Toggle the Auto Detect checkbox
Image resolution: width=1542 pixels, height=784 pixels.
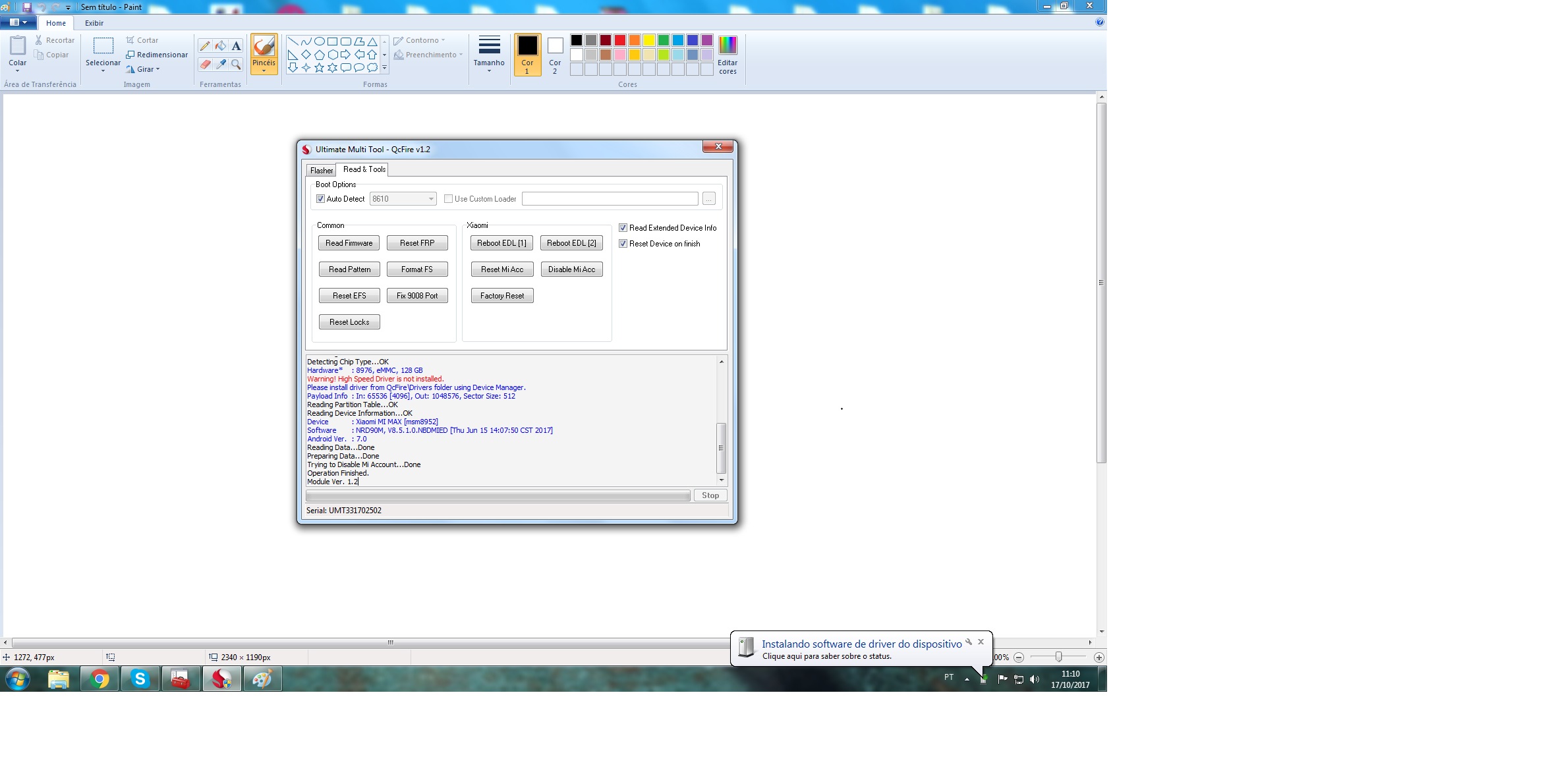tap(321, 199)
